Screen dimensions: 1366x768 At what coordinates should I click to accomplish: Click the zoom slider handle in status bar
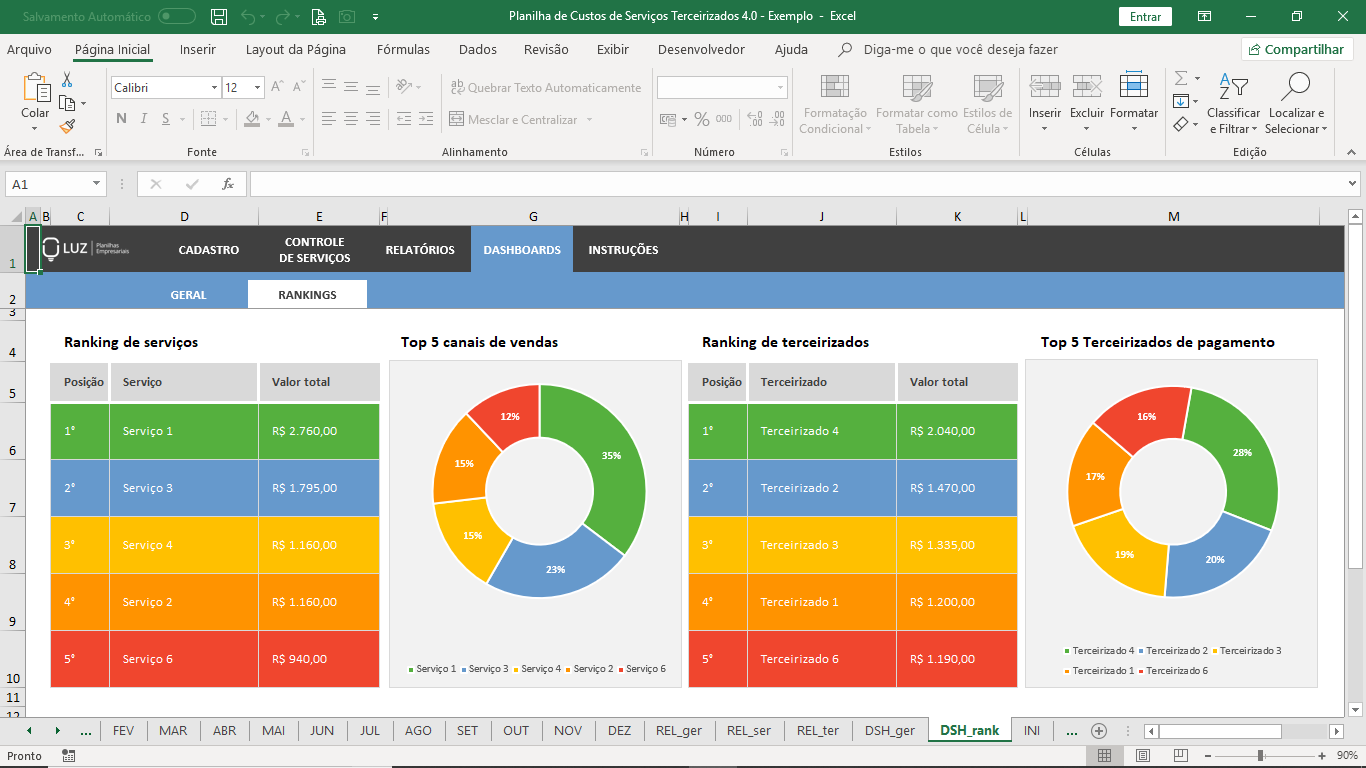pyautogui.click(x=1260, y=756)
